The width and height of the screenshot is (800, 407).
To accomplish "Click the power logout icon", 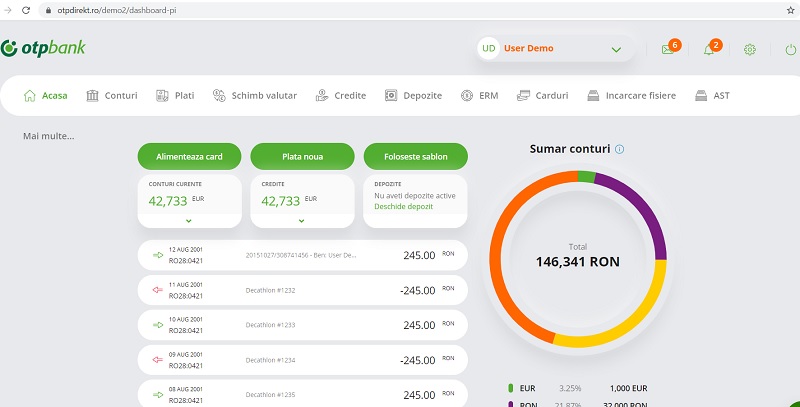I will 791,49.
